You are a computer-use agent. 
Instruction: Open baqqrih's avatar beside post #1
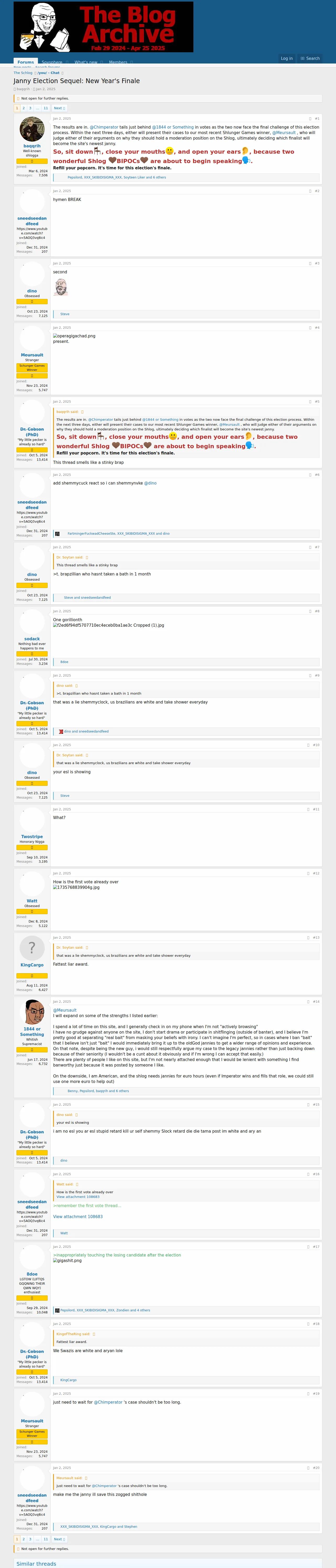click(x=32, y=129)
